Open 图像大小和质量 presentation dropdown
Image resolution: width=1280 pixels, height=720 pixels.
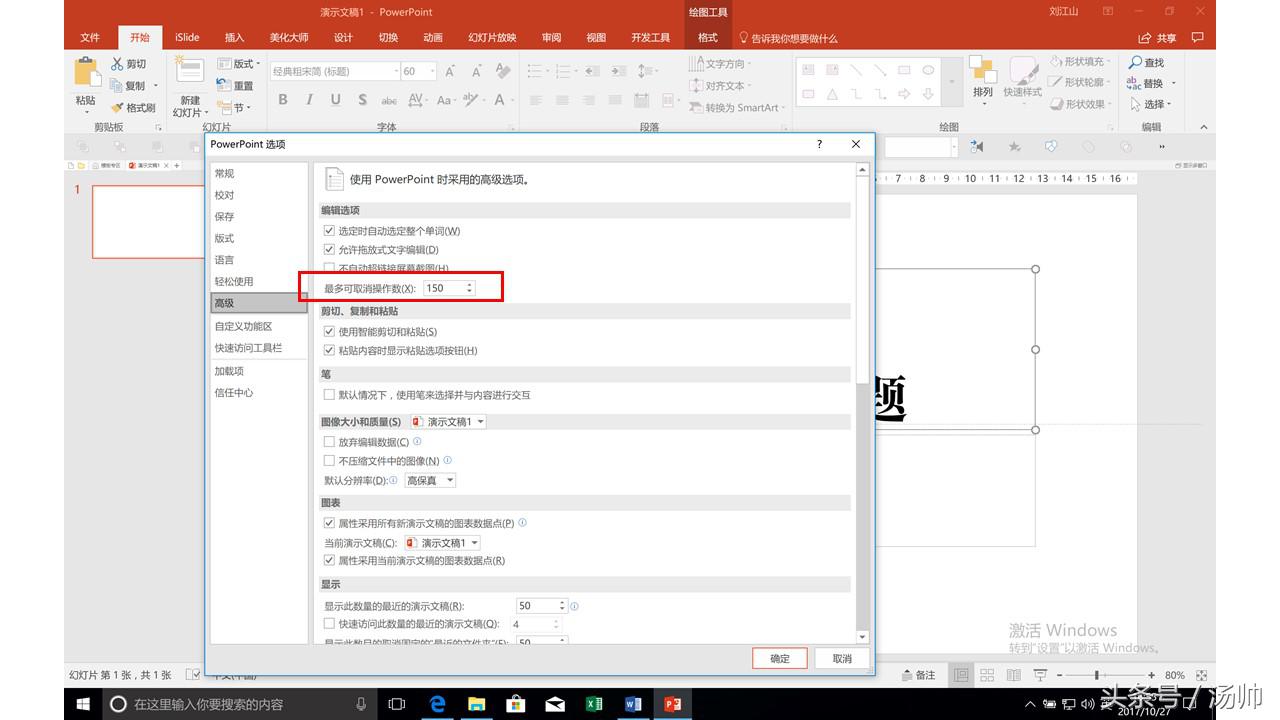448,422
